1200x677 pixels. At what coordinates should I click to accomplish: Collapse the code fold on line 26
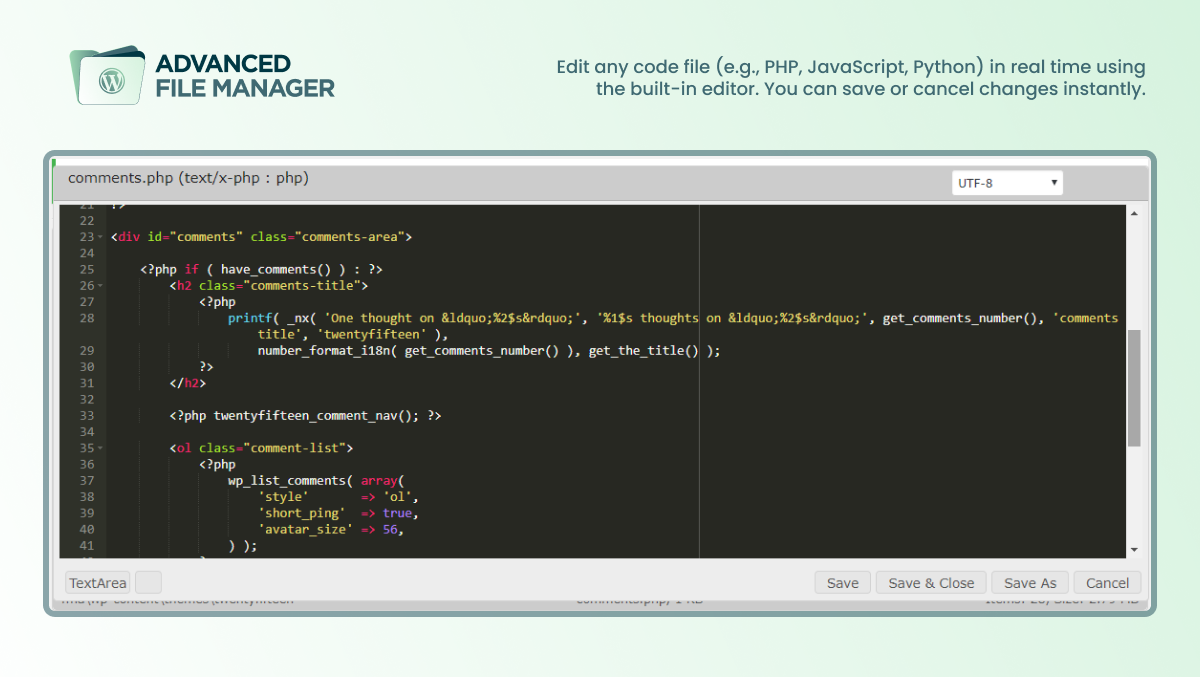(100, 286)
